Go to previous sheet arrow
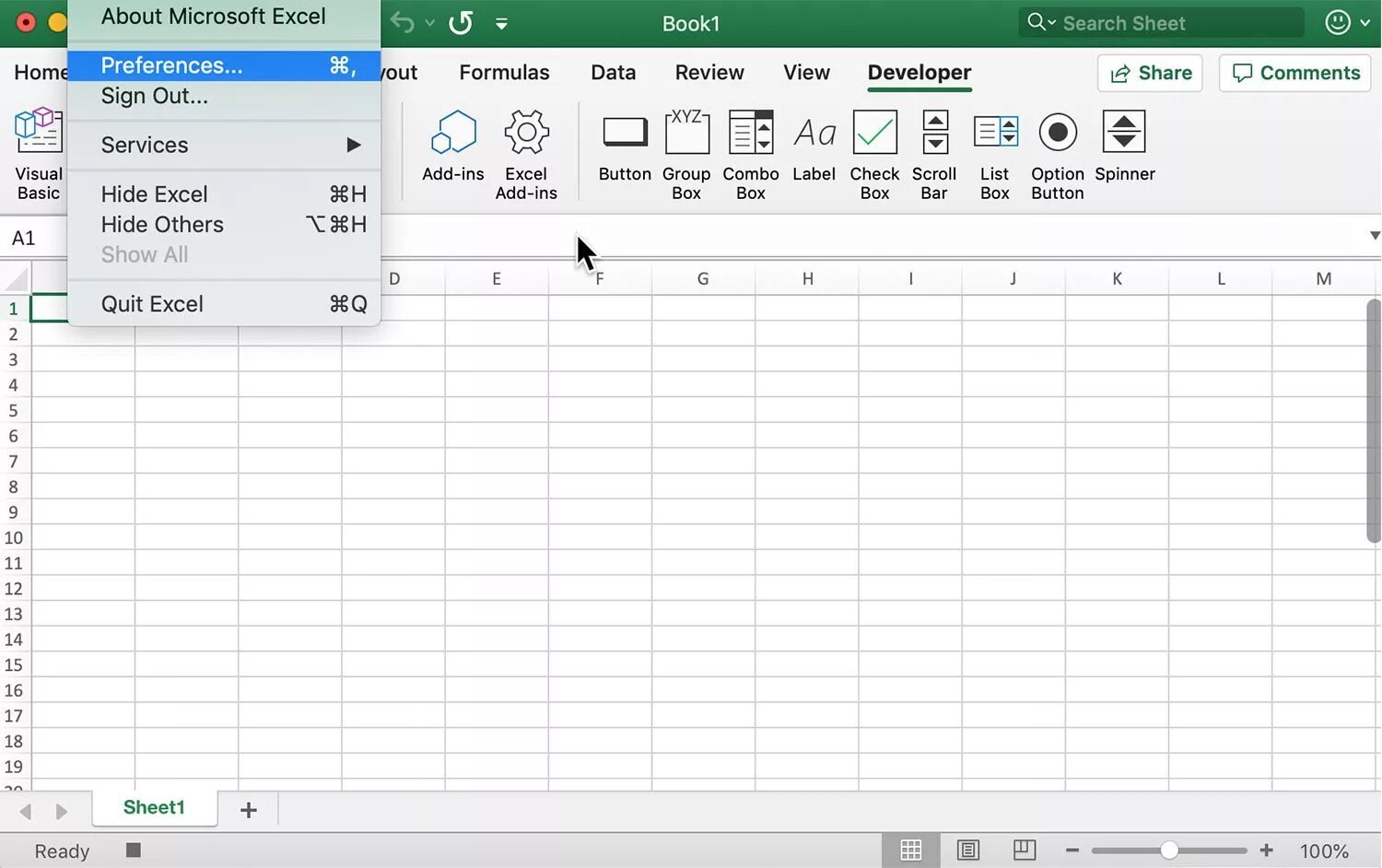The image size is (1382, 868). [x=26, y=811]
